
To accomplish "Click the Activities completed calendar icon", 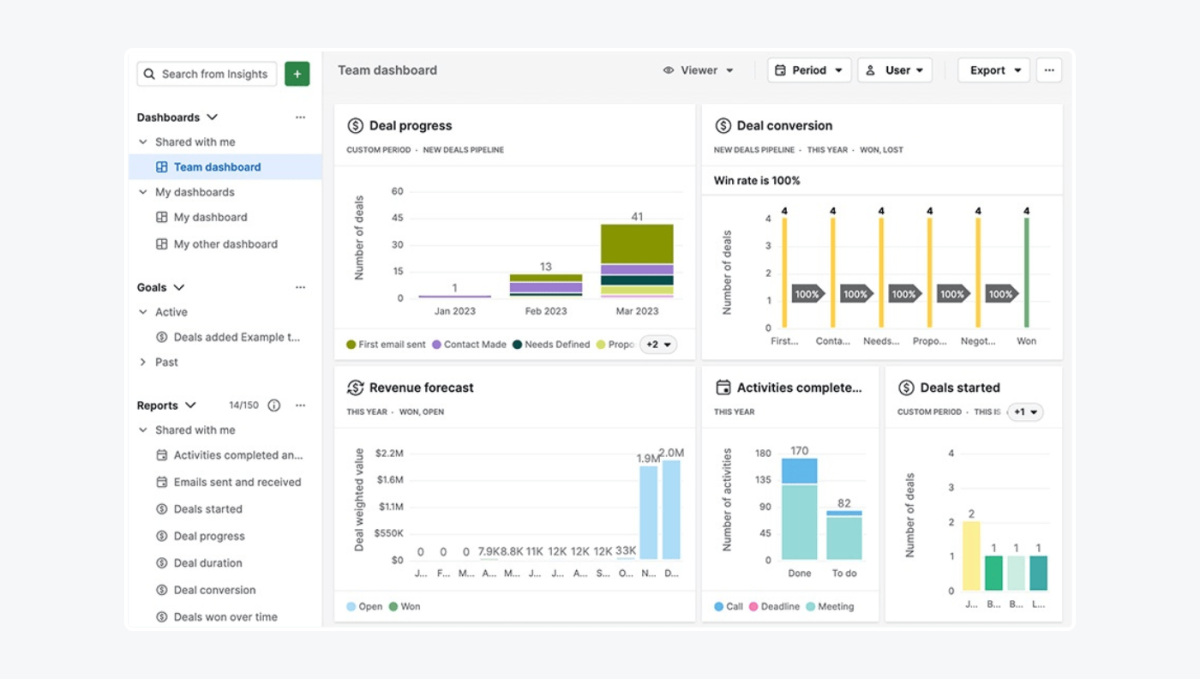I will point(723,388).
